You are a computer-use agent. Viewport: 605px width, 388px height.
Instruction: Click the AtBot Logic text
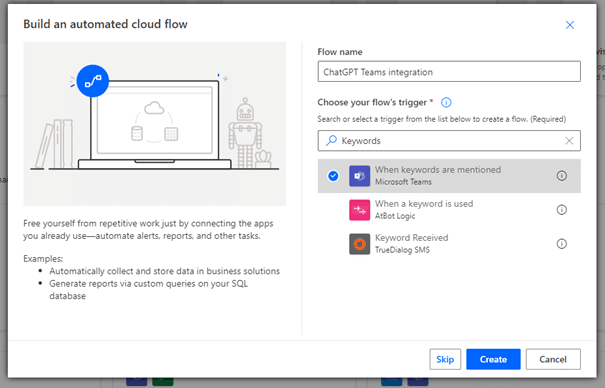pyautogui.click(x=395, y=216)
